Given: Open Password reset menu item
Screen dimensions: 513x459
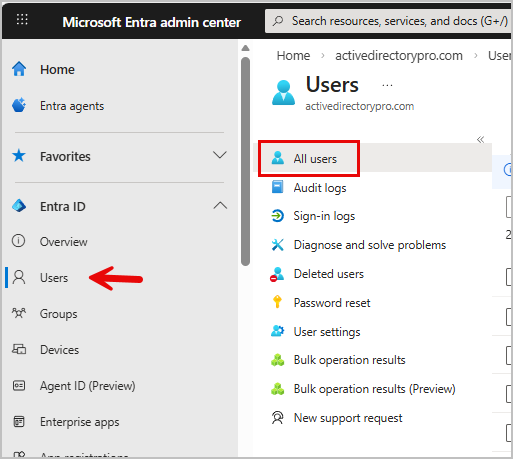Looking at the screenshot, I should (332, 303).
